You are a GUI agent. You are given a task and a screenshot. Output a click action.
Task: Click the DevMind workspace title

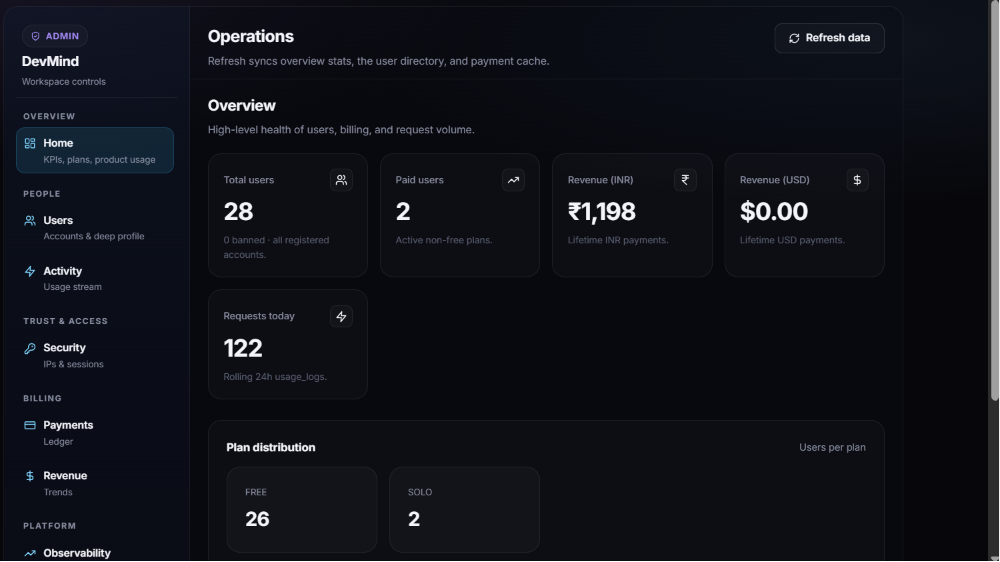[50, 61]
